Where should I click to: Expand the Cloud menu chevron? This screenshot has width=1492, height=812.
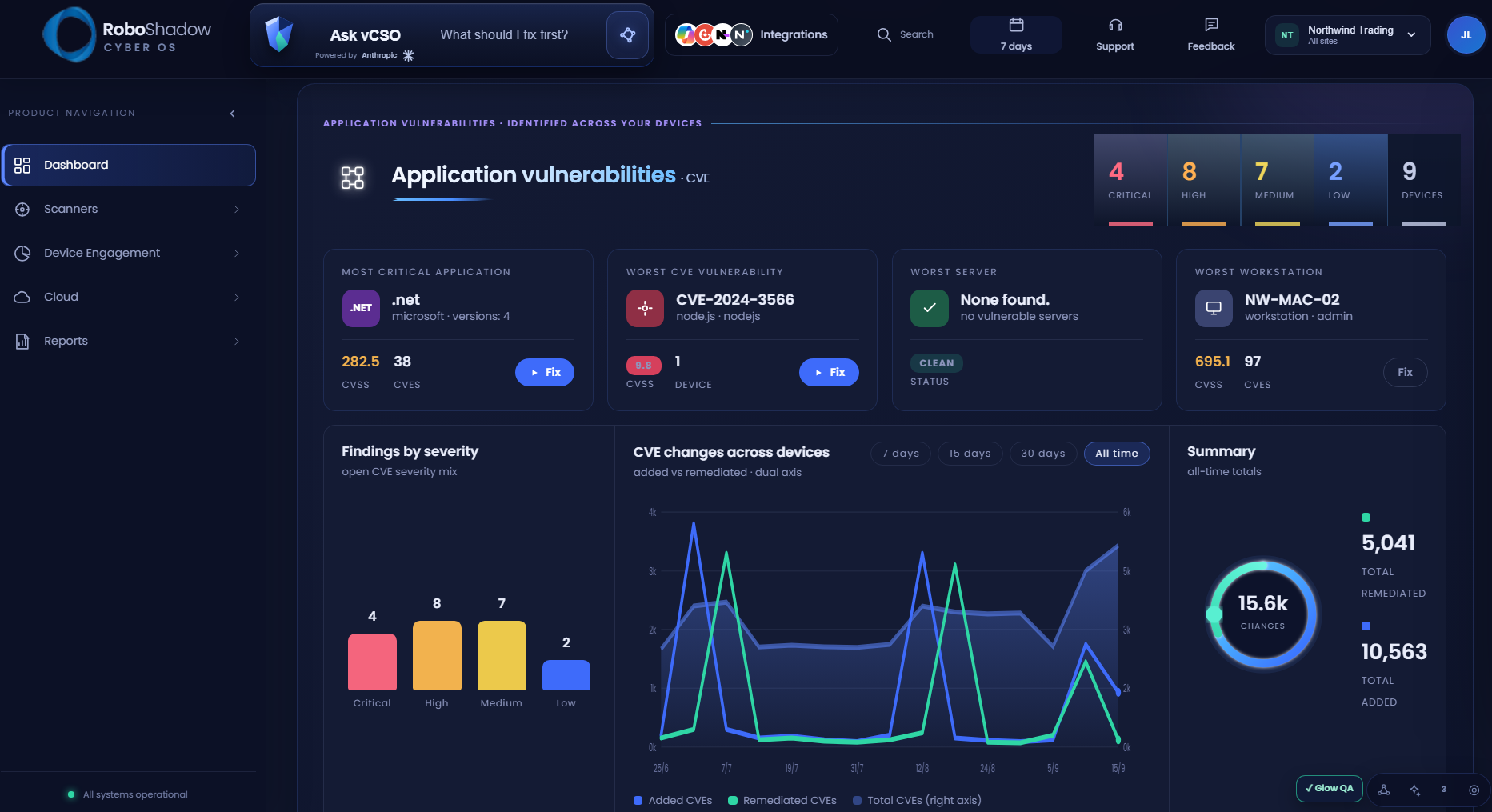[x=236, y=298]
